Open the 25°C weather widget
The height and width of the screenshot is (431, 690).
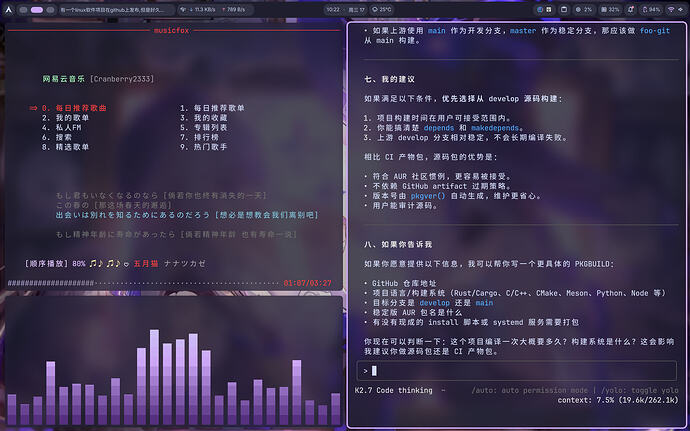pos(381,9)
